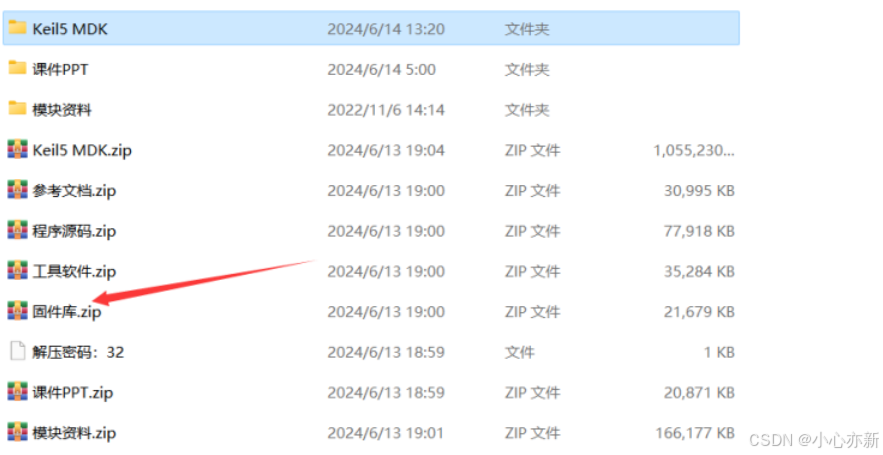Click the 文件 type of 解压密码：32
Screen dimensions: 883x455
[520, 353]
